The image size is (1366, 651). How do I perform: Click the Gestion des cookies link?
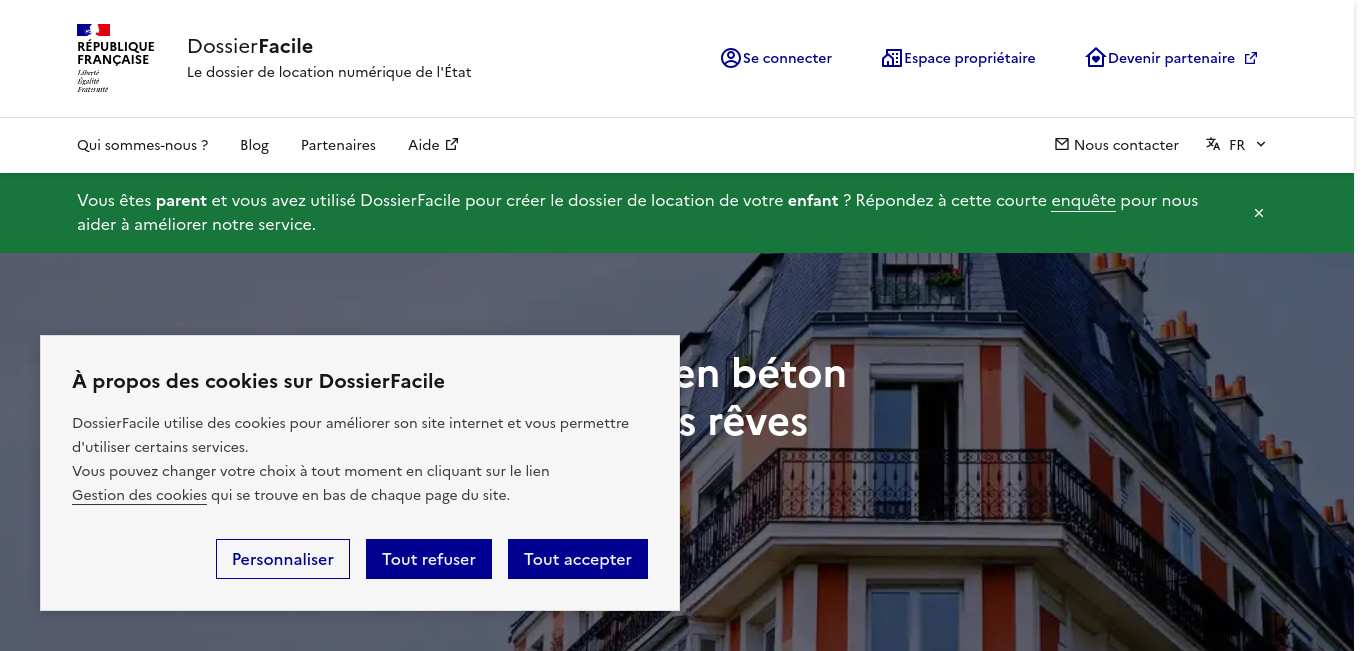tap(140, 495)
